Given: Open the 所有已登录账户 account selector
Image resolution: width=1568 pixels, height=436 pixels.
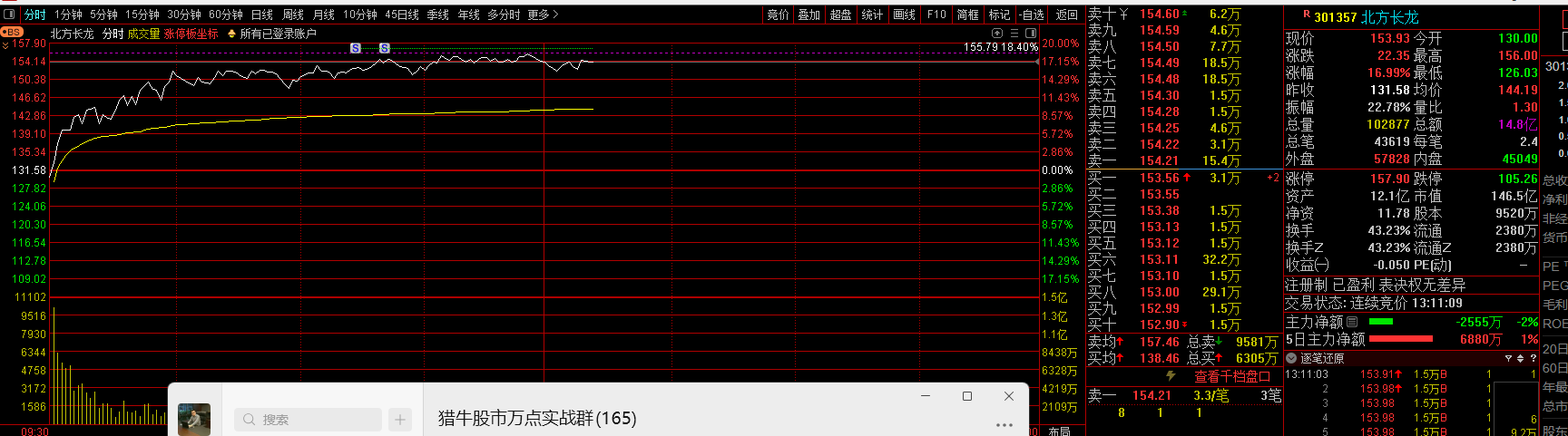Looking at the screenshot, I should [x=278, y=34].
